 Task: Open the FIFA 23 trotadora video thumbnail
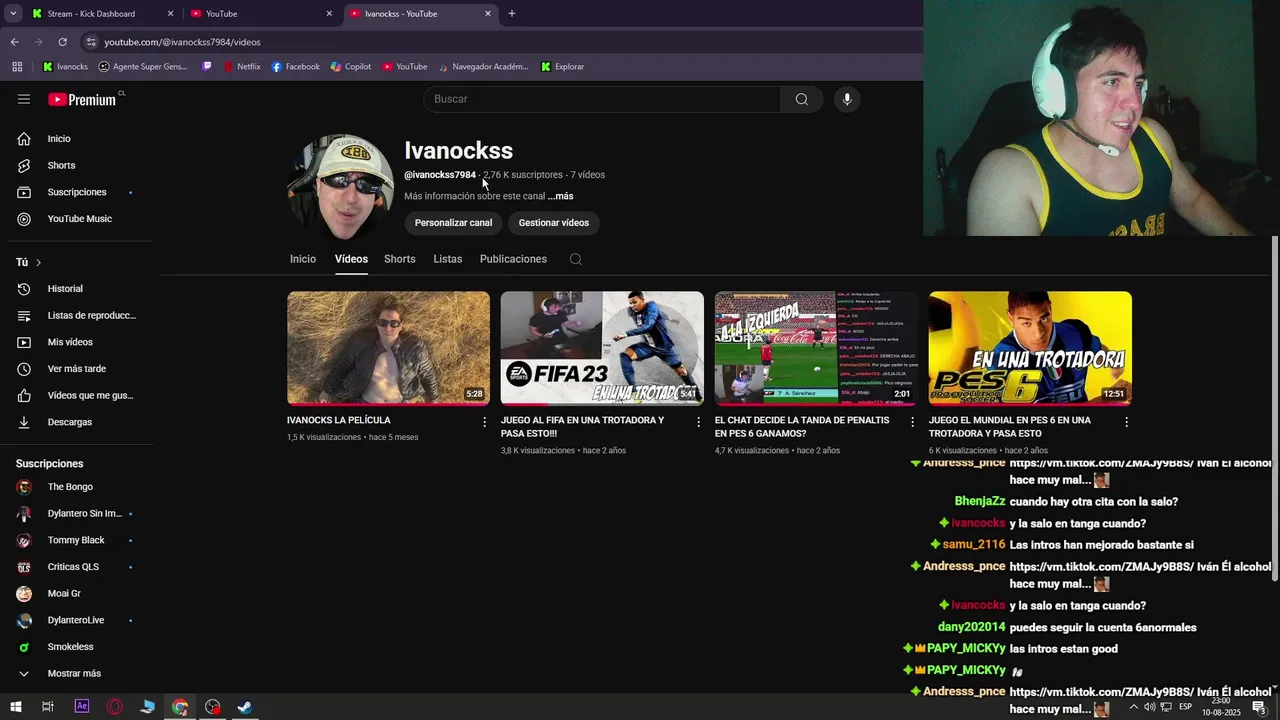click(602, 348)
